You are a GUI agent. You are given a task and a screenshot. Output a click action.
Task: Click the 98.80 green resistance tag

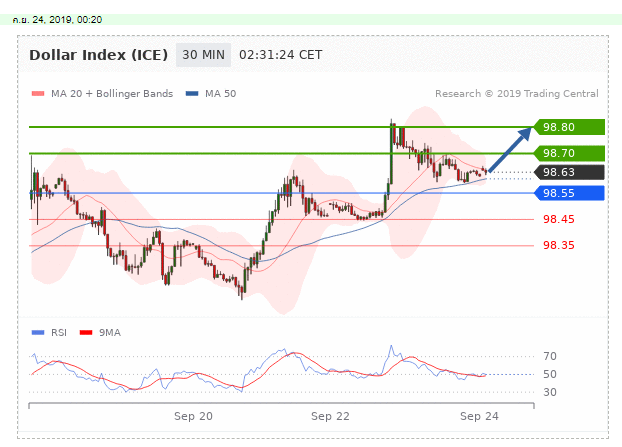pos(569,127)
